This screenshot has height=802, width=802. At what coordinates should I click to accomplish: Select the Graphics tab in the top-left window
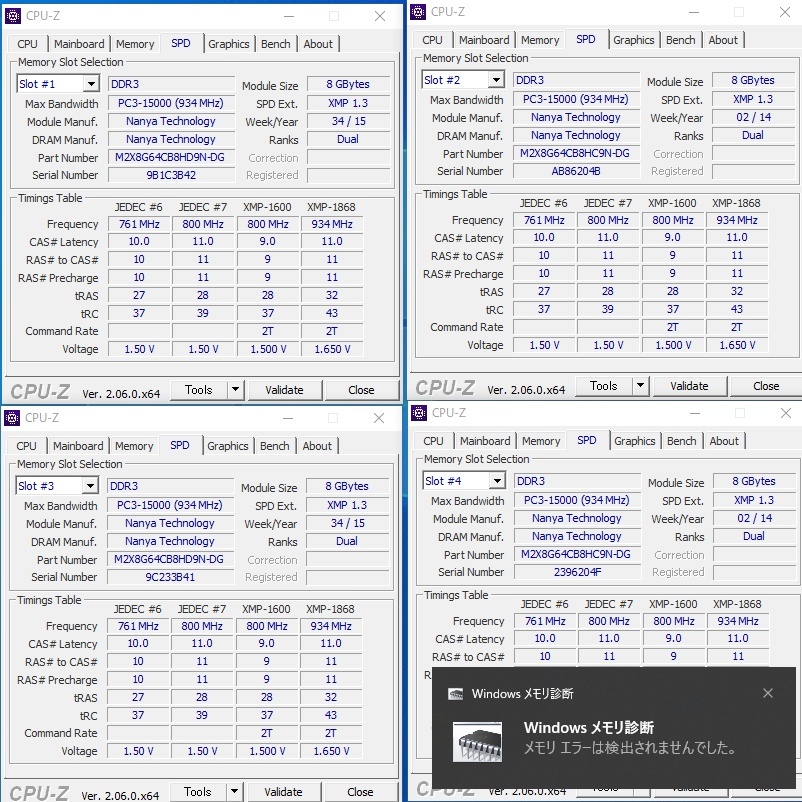229,44
